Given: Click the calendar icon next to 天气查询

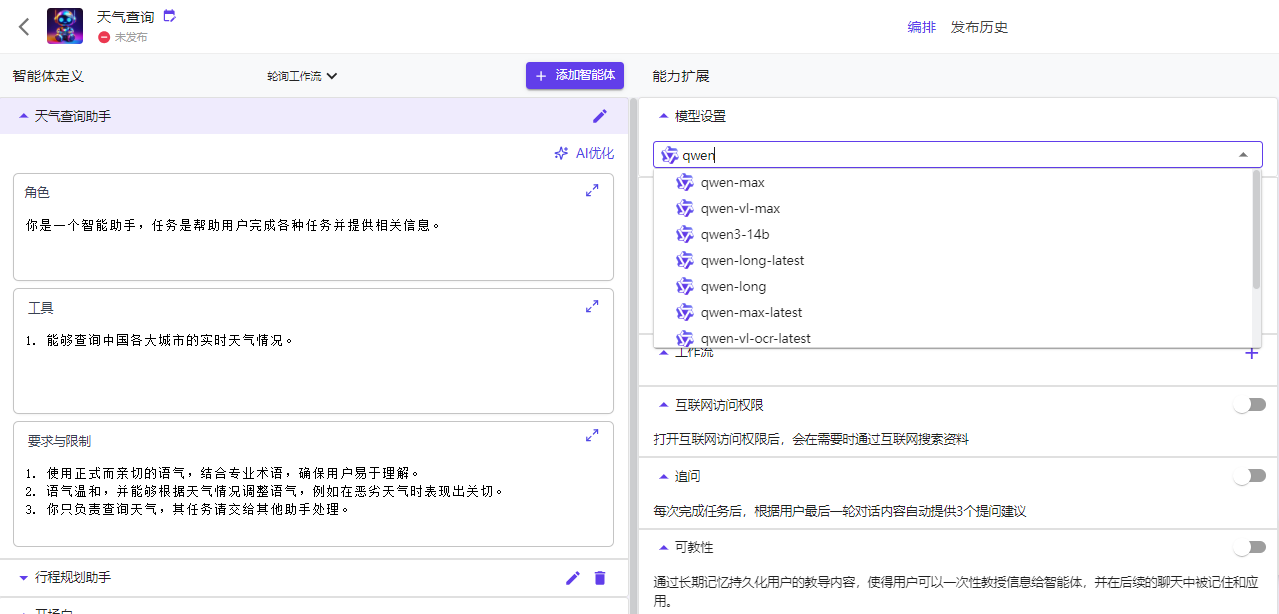Looking at the screenshot, I should coord(169,16).
